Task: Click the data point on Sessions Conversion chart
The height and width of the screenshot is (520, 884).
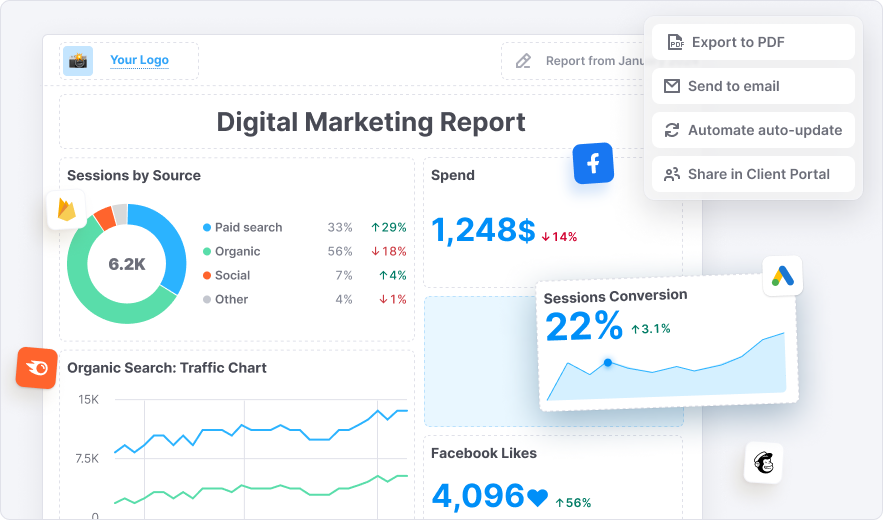Action: [608, 362]
